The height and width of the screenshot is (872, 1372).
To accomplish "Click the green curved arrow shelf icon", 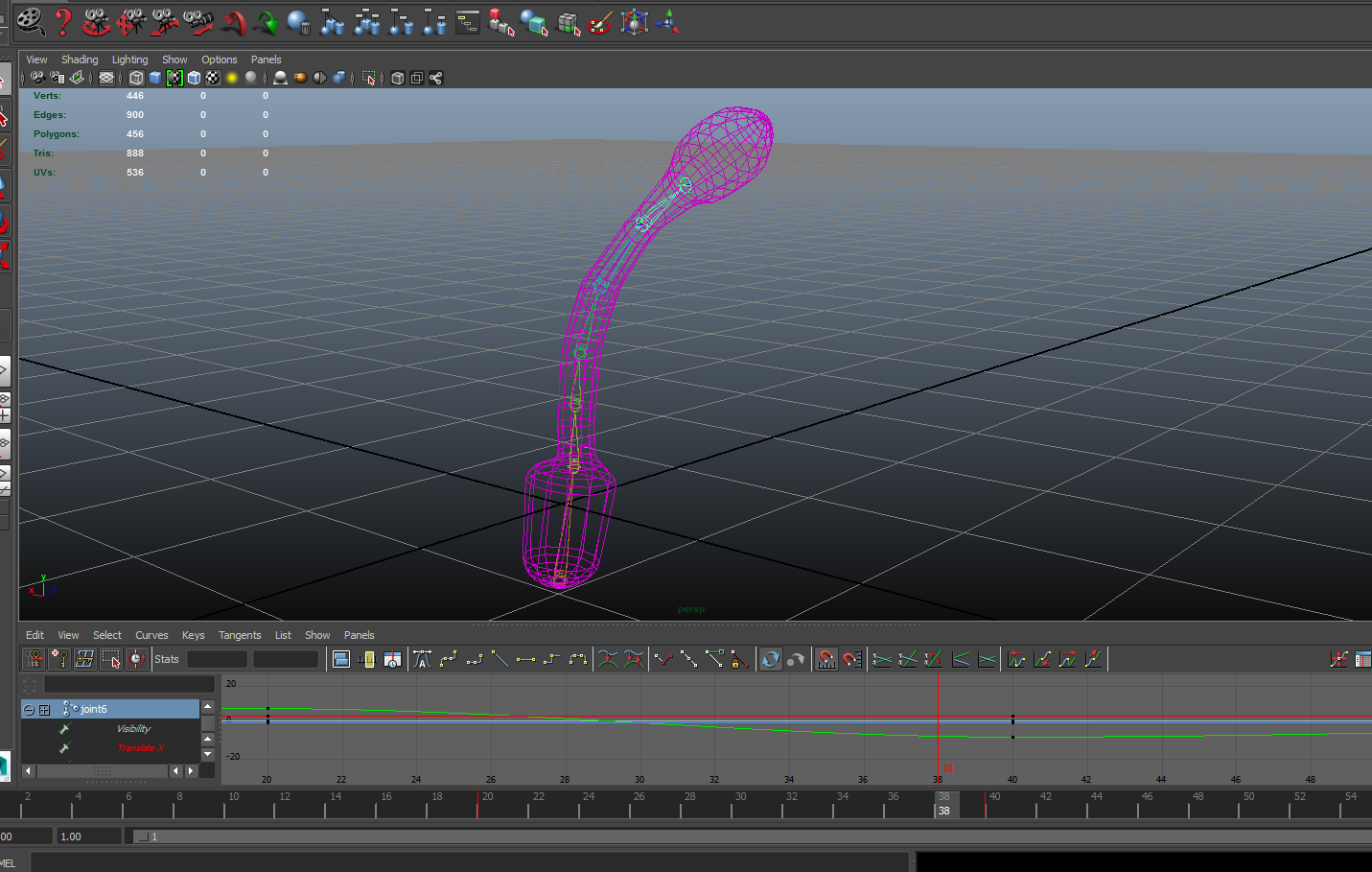I will [266, 21].
